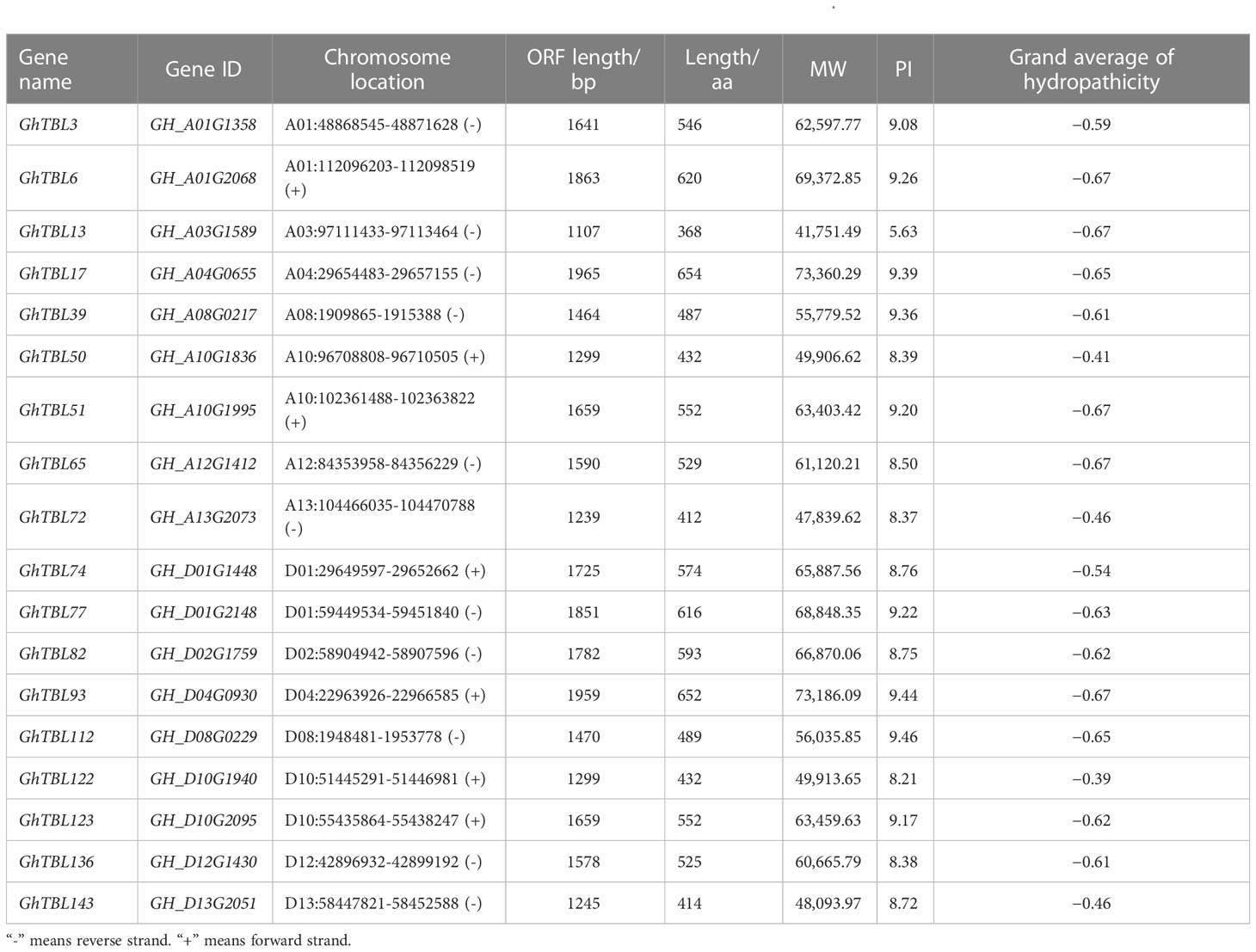
Task: Select gene name GhTBL136
Action: click(57, 862)
